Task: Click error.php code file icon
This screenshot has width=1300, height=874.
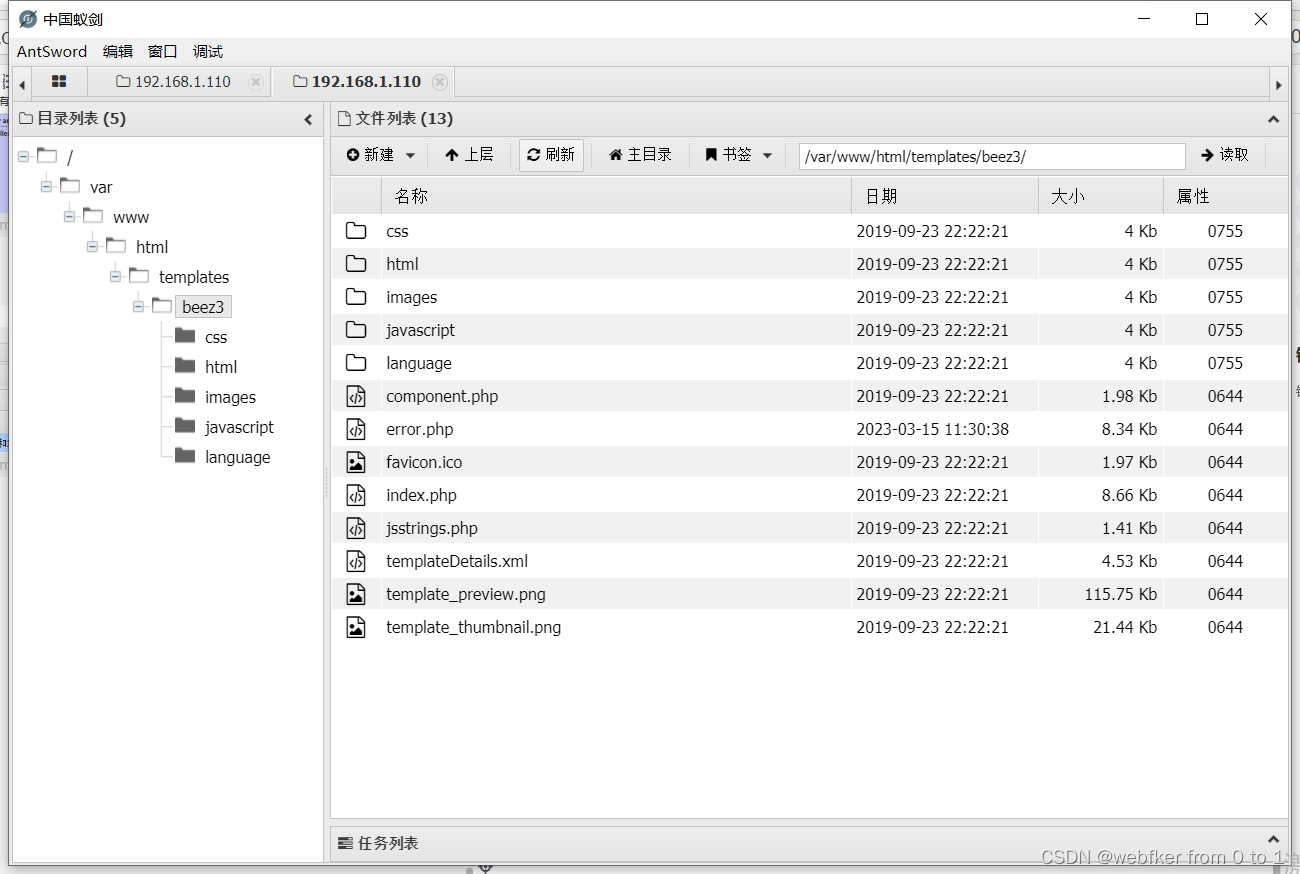Action: 356,429
